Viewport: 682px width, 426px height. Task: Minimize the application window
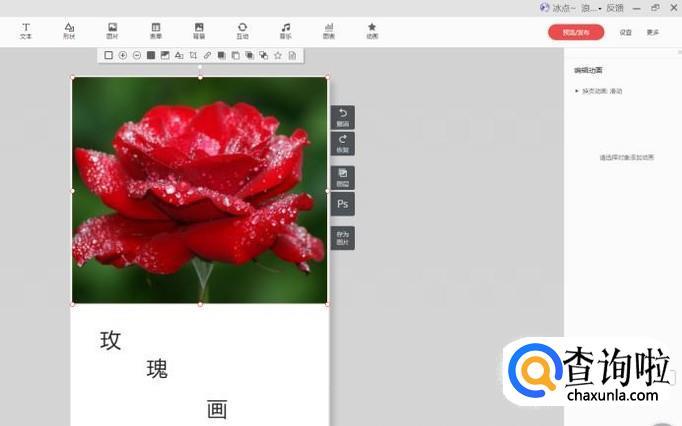pos(636,8)
